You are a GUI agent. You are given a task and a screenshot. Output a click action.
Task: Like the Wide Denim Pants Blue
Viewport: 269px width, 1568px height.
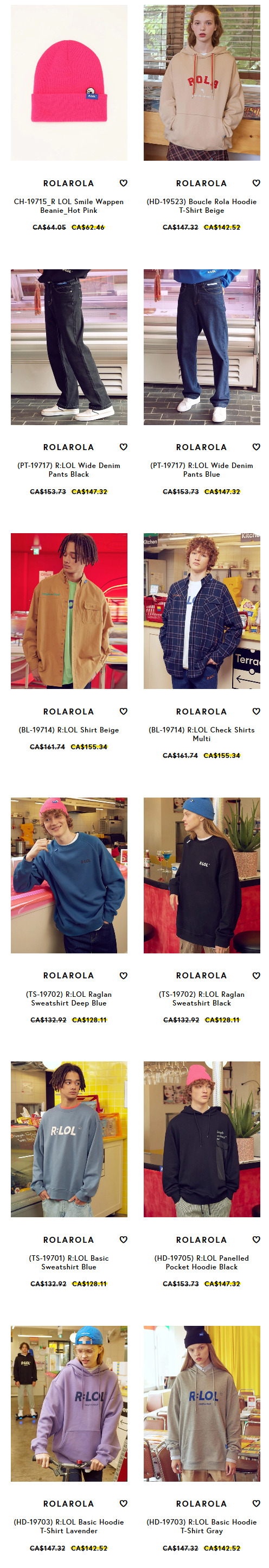click(256, 447)
